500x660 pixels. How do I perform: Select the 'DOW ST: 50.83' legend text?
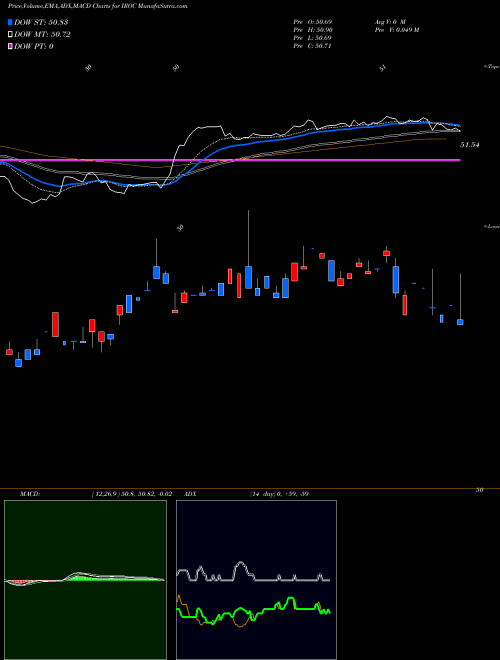[41, 22]
